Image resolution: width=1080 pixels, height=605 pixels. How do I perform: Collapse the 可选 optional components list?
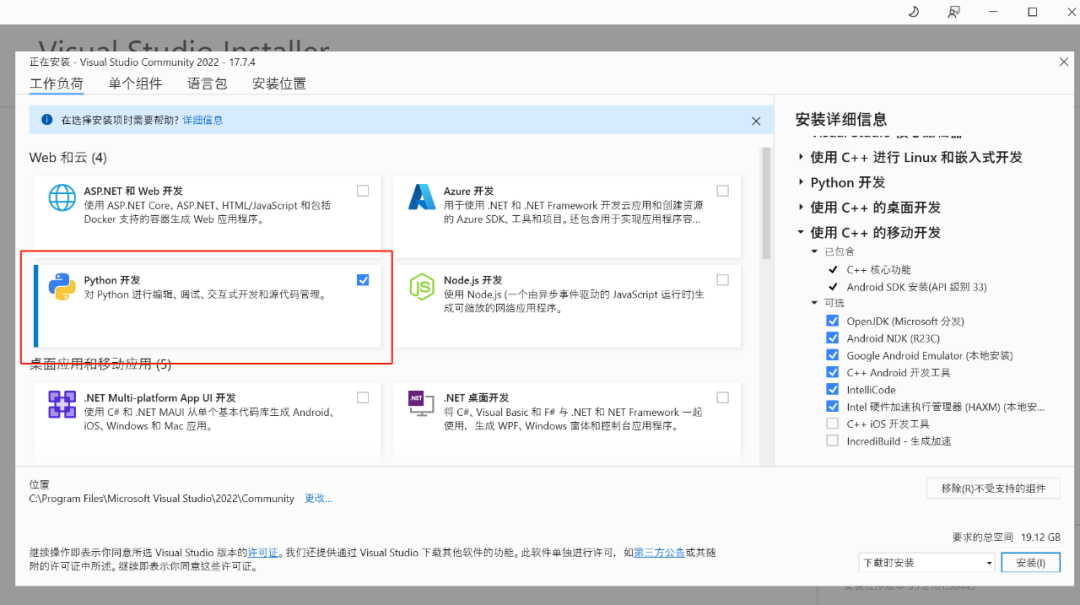click(x=814, y=302)
